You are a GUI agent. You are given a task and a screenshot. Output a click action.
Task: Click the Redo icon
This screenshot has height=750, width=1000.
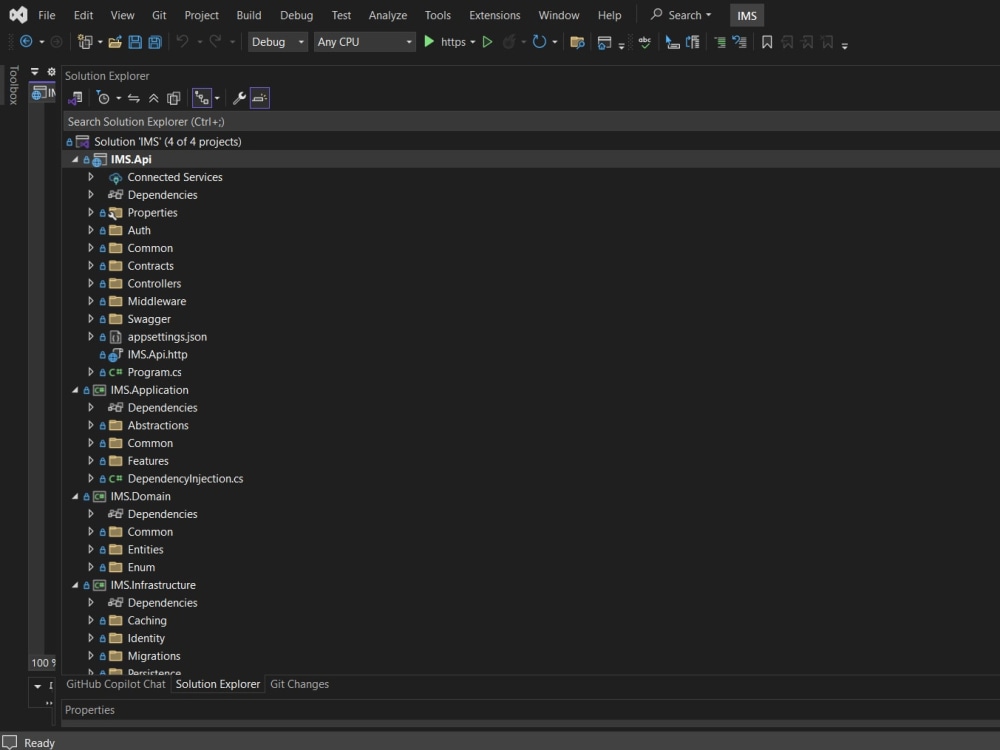coord(216,42)
